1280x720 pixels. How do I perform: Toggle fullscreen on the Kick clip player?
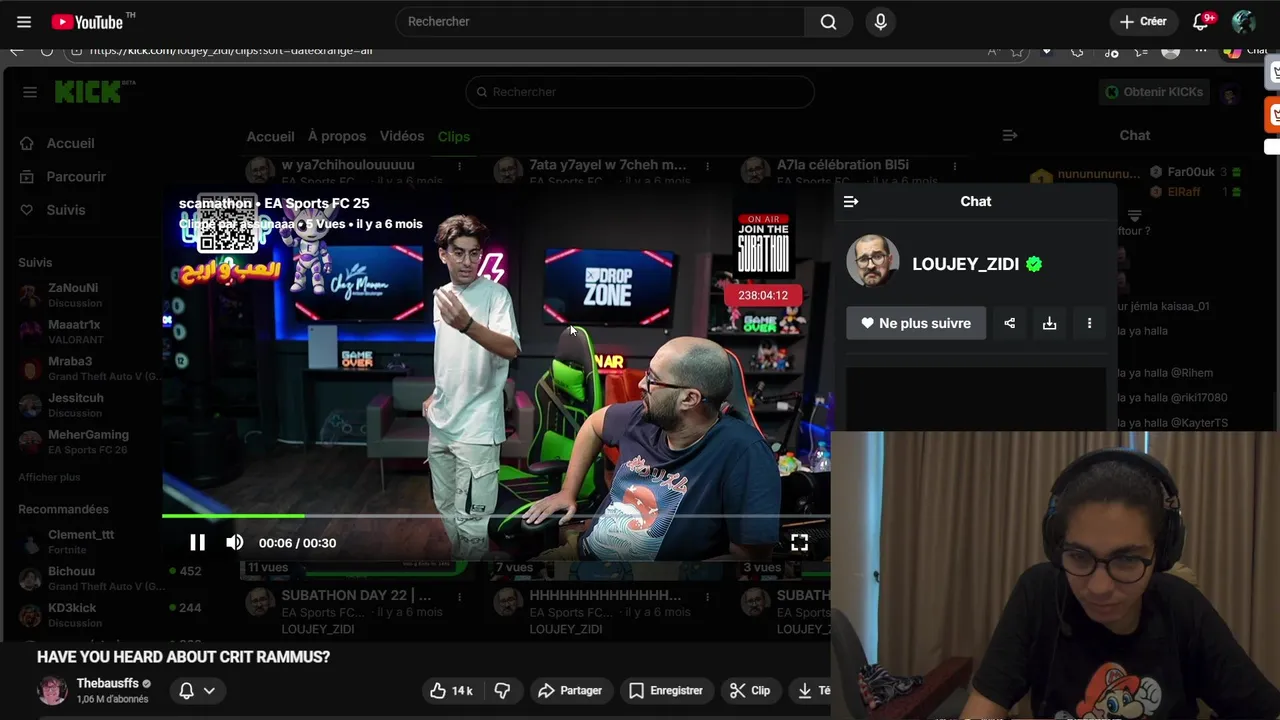(x=799, y=542)
